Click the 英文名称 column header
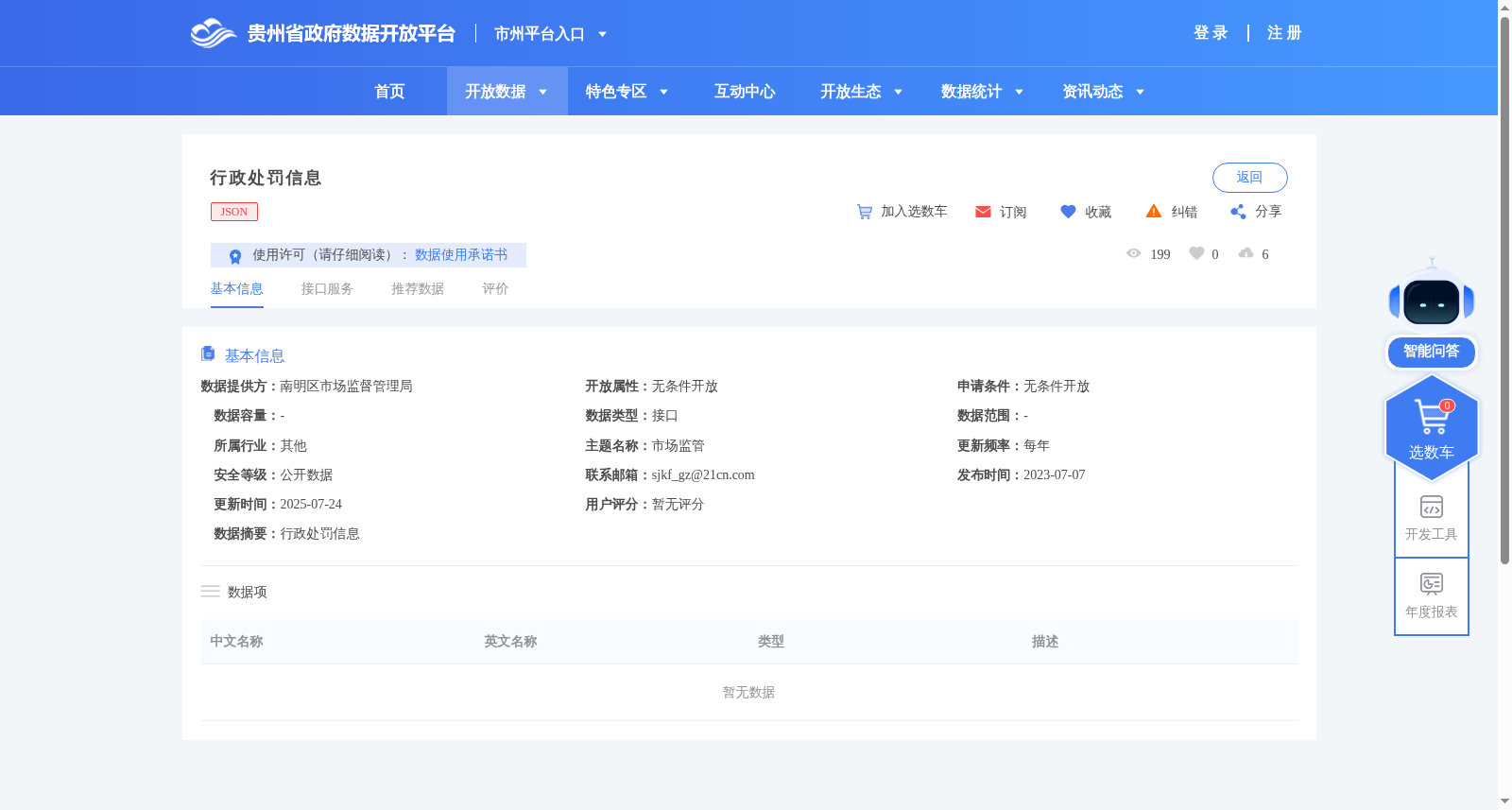This screenshot has height=810, width=1512. tap(510, 642)
